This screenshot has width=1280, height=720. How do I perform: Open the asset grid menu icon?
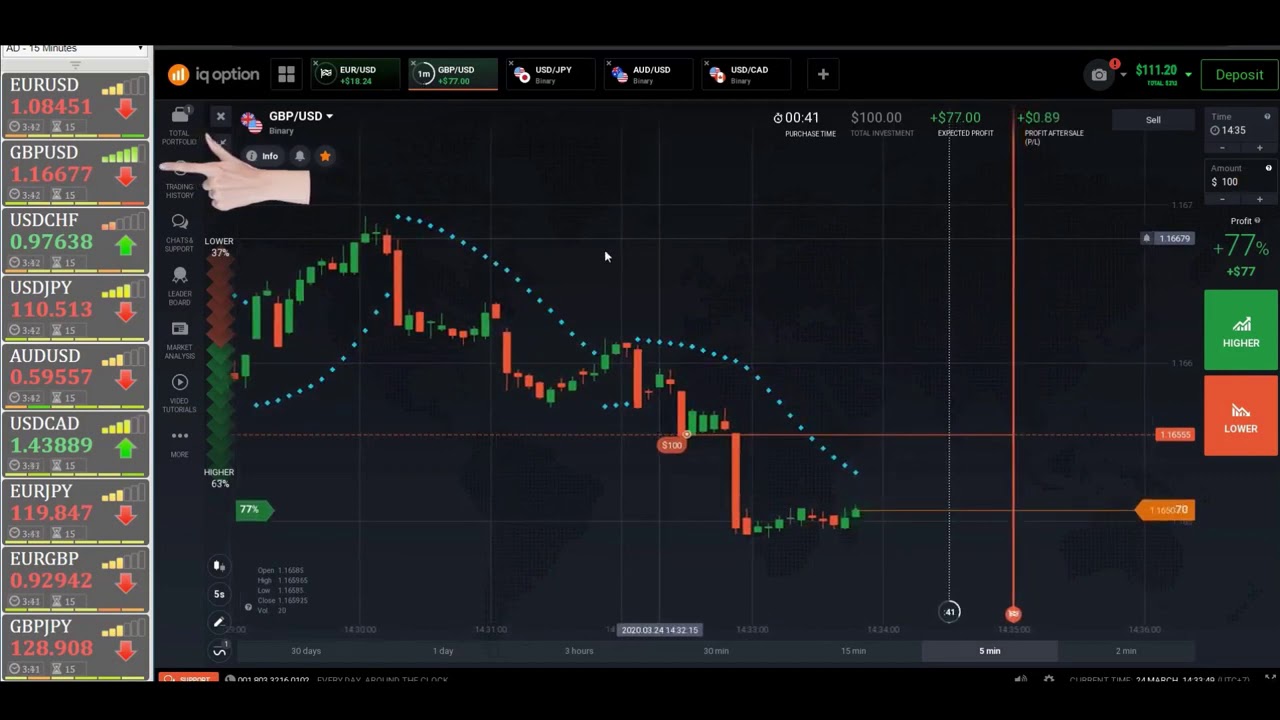pos(286,74)
